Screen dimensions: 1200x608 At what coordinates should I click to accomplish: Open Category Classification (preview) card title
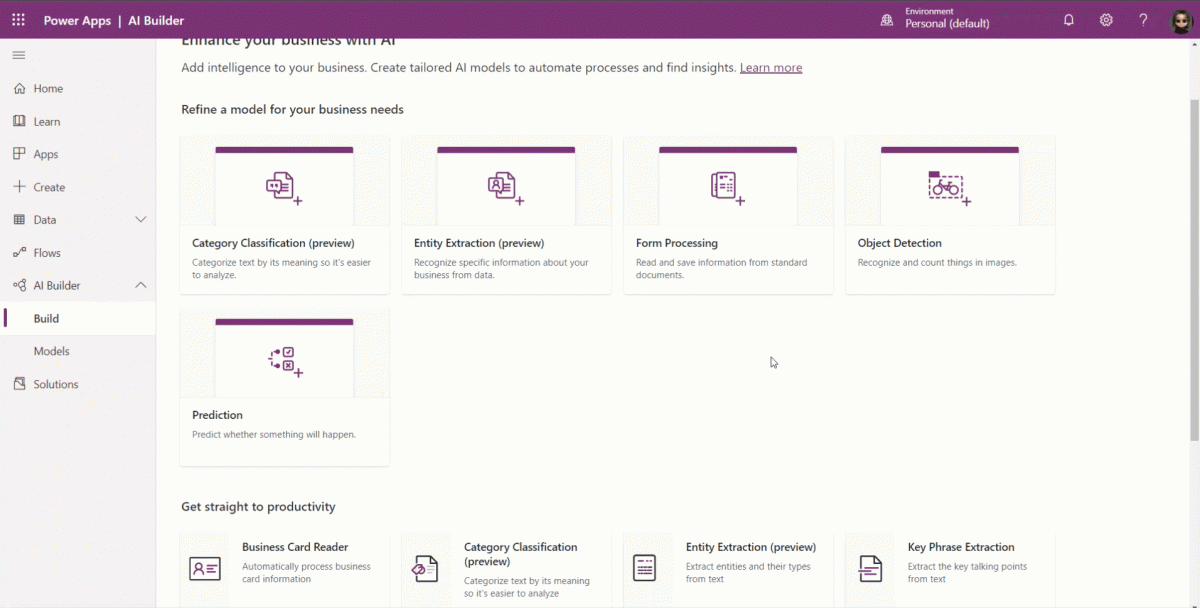click(273, 243)
